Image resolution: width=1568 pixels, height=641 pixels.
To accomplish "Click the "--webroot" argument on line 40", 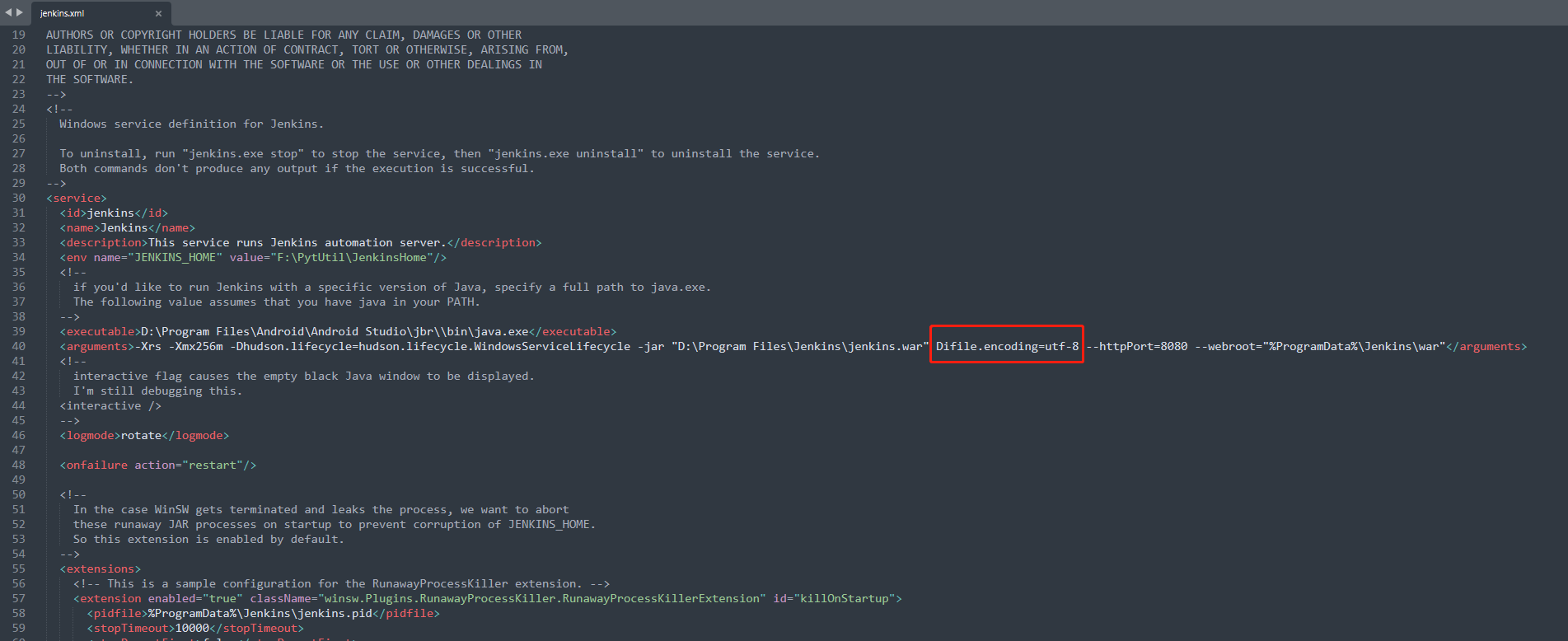I will [x=1320, y=346].
